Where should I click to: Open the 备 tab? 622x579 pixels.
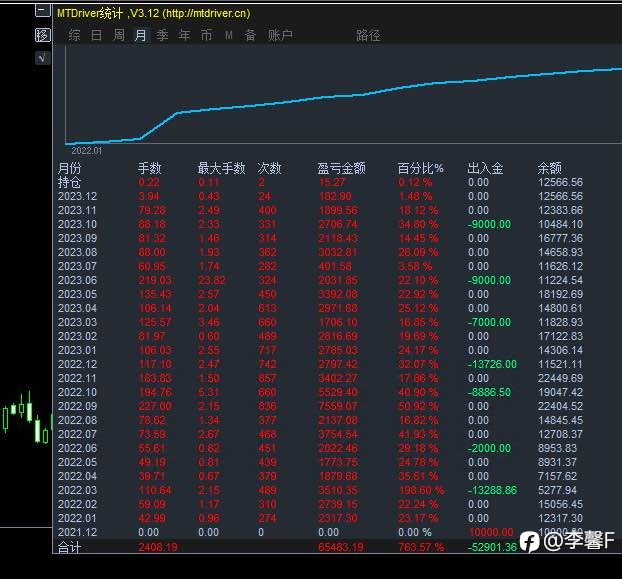(250, 35)
